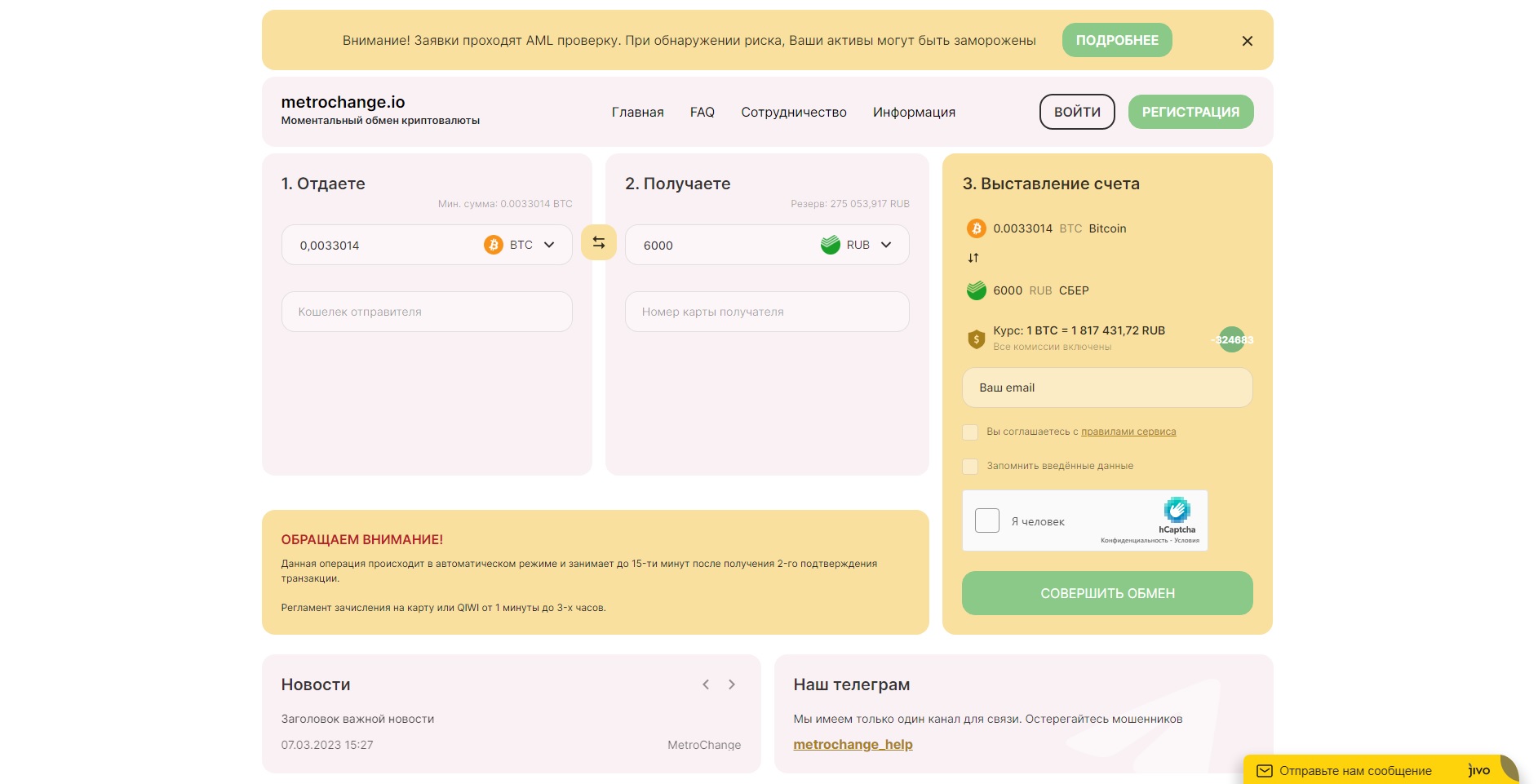
Task: Click the Sber icon in the receive field
Action: click(831, 245)
